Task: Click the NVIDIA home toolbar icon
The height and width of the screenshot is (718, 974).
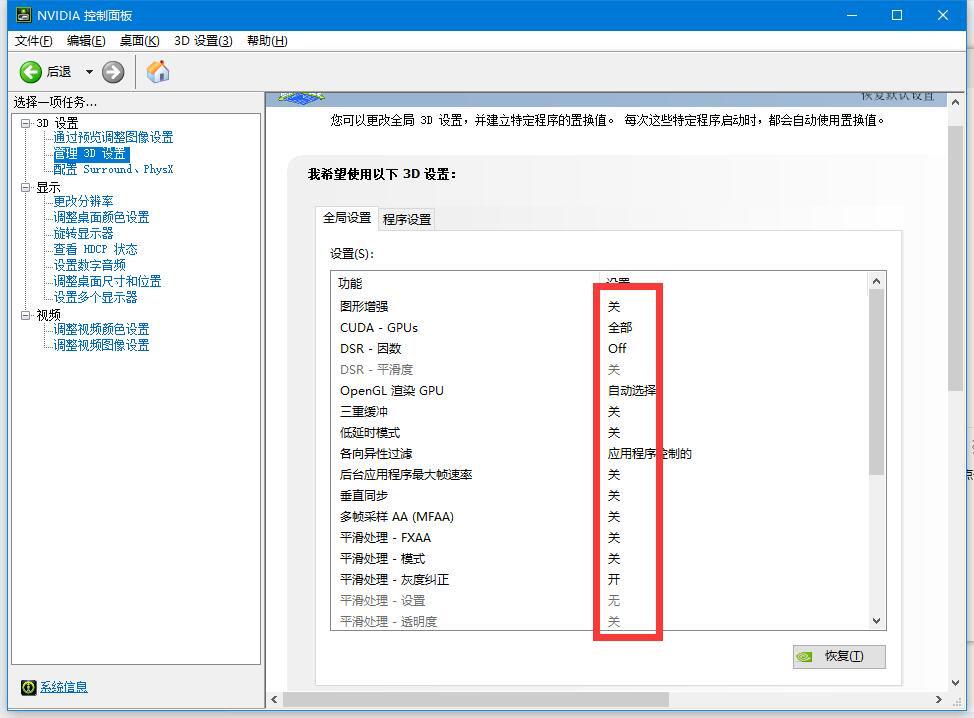Action: click(156, 71)
